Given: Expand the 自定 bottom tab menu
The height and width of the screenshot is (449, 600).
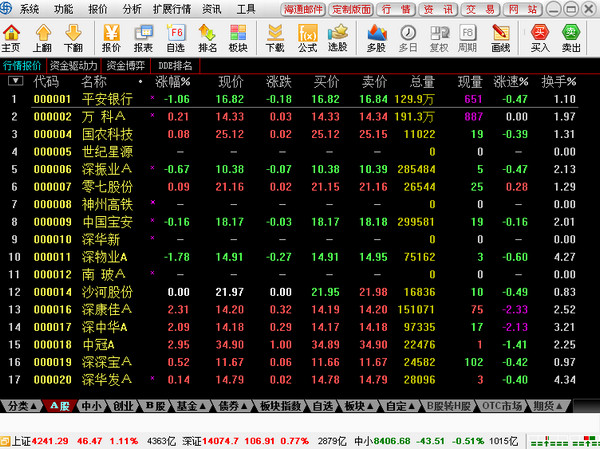Looking at the screenshot, I should [x=401, y=406].
